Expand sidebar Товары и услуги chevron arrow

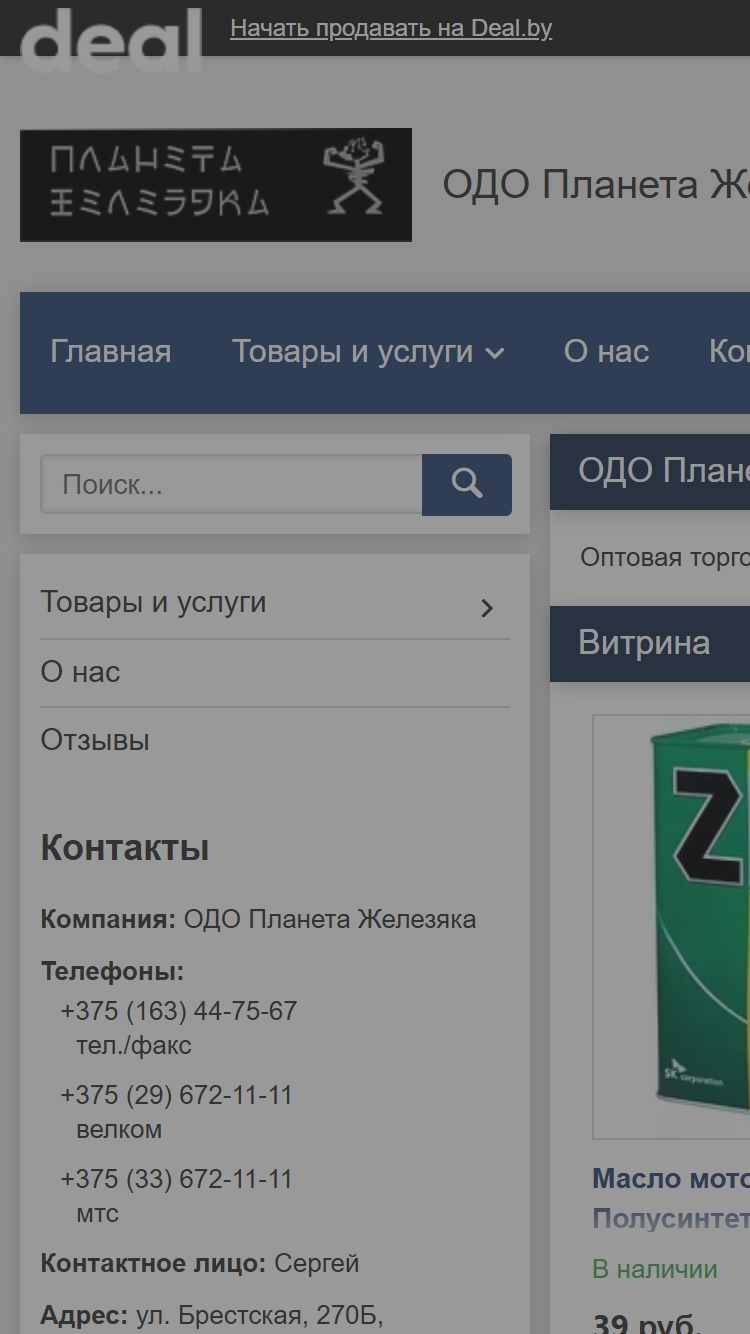click(x=487, y=607)
